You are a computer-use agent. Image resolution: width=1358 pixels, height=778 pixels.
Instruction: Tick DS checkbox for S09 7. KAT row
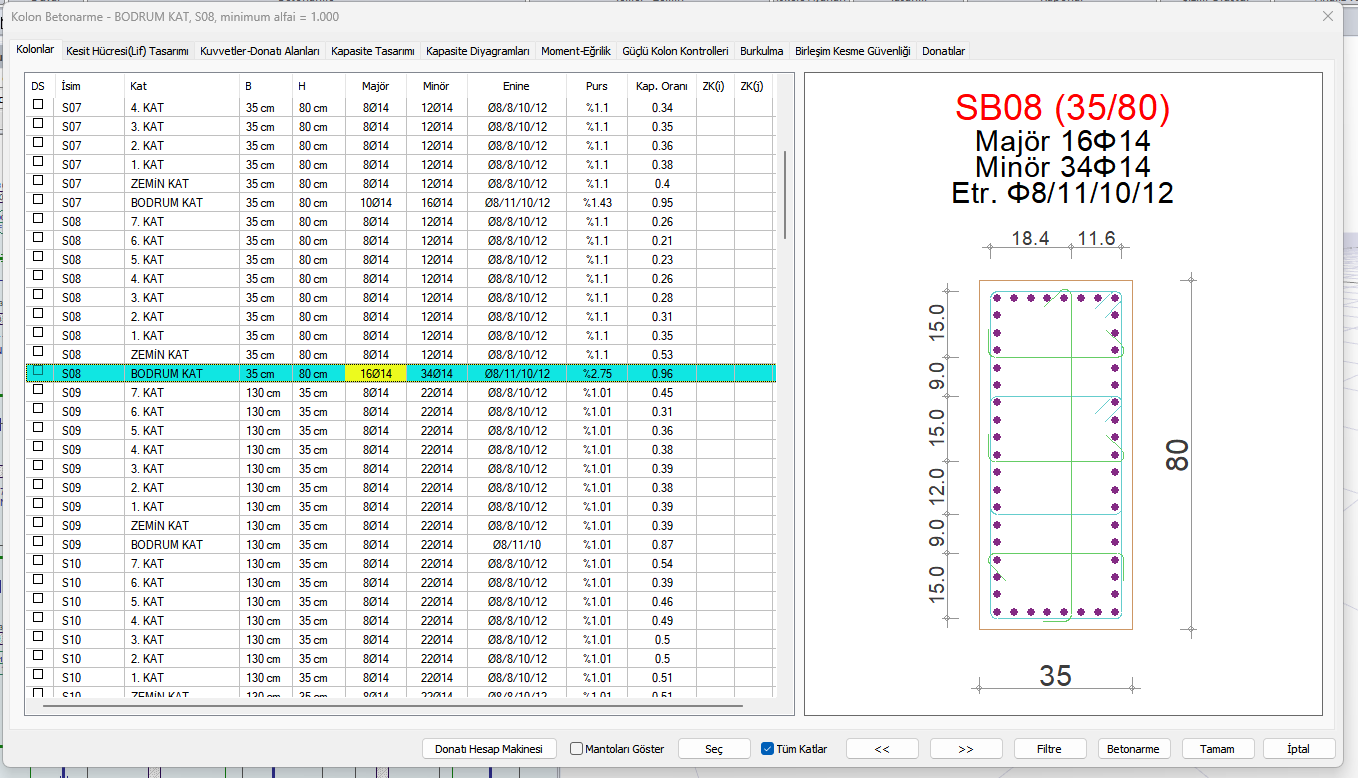pos(39,389)
